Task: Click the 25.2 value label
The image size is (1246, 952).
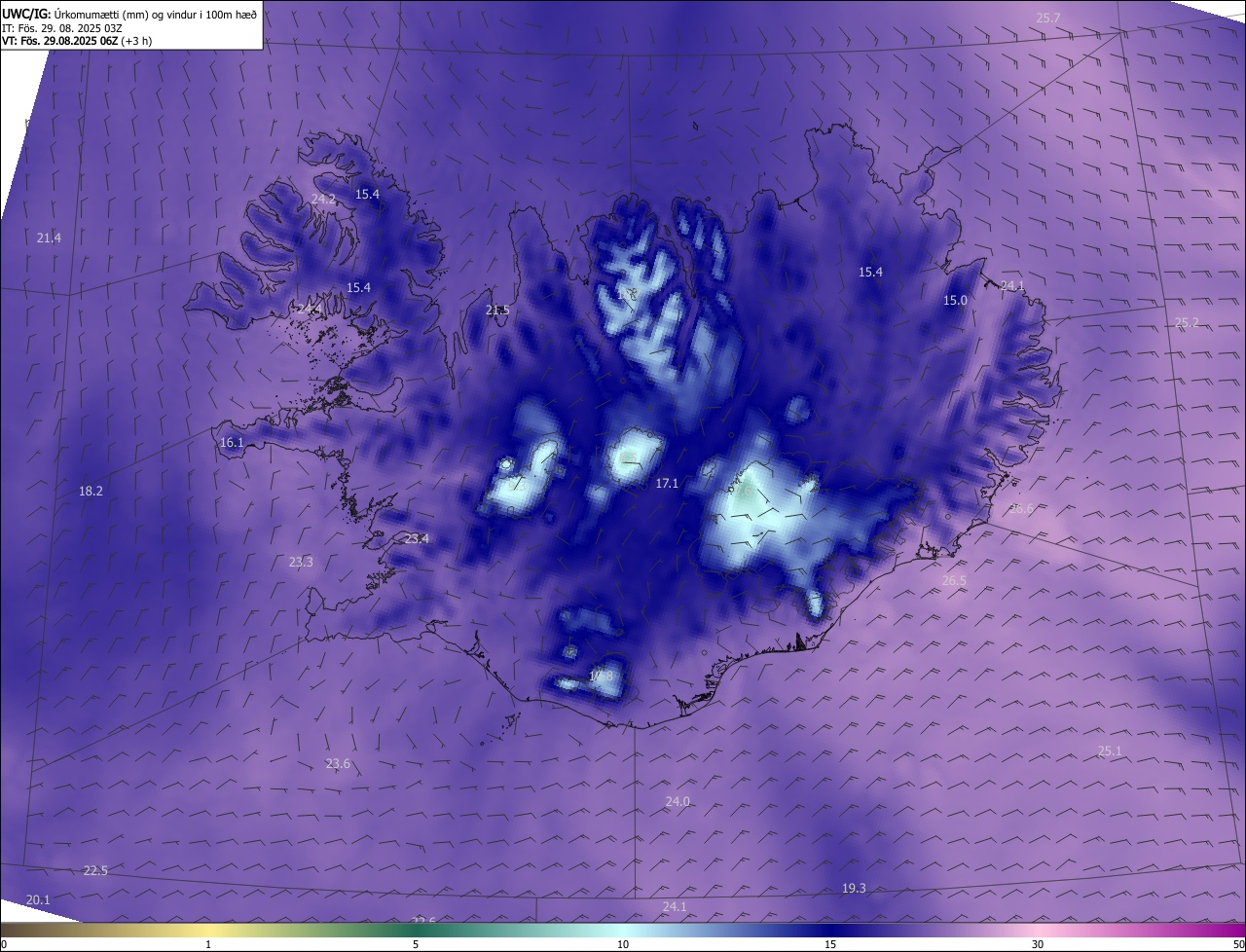Action: pyautogui.click(x=1187, y=323)
